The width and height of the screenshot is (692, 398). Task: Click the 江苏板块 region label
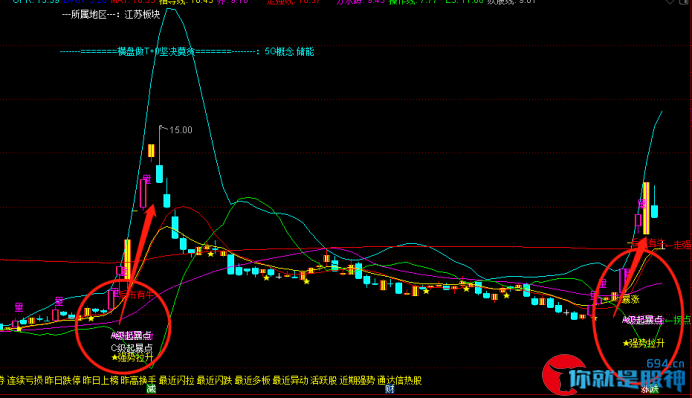[x=142, y=15]
